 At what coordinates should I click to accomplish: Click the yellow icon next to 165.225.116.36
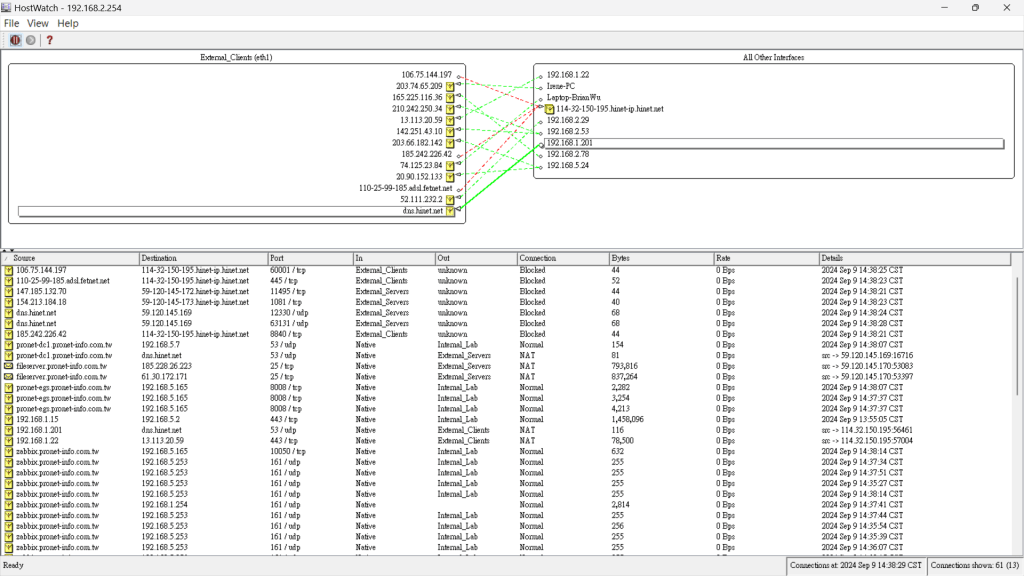point(450,97)
